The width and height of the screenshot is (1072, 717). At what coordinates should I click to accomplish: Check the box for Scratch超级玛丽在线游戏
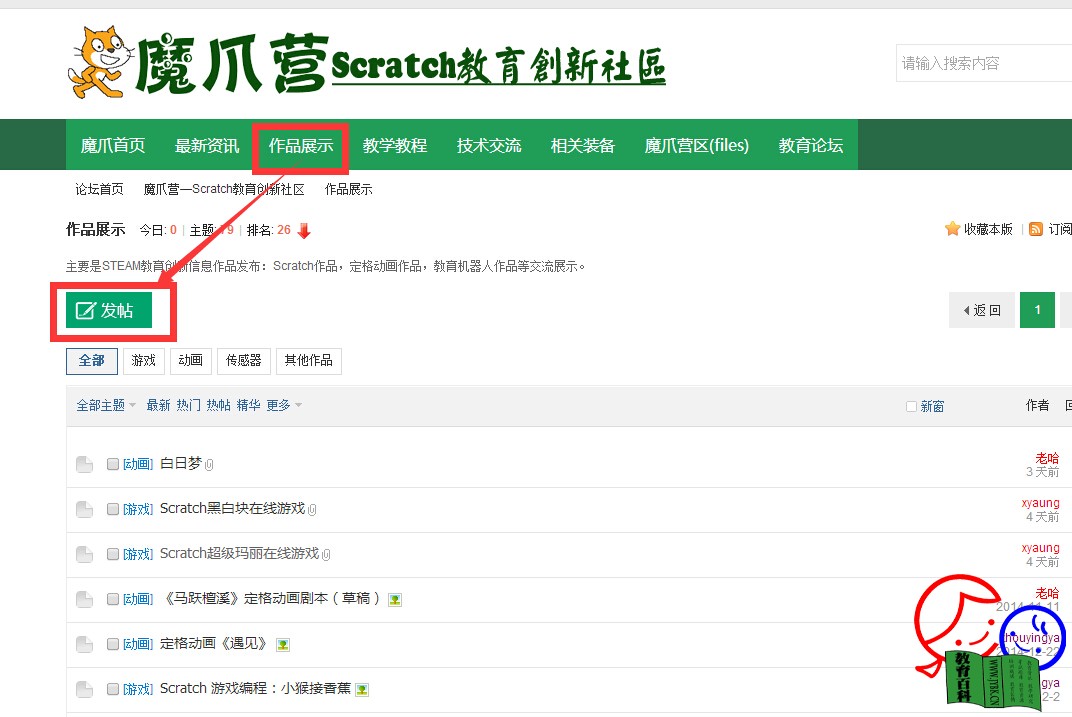tap(113, 554)
